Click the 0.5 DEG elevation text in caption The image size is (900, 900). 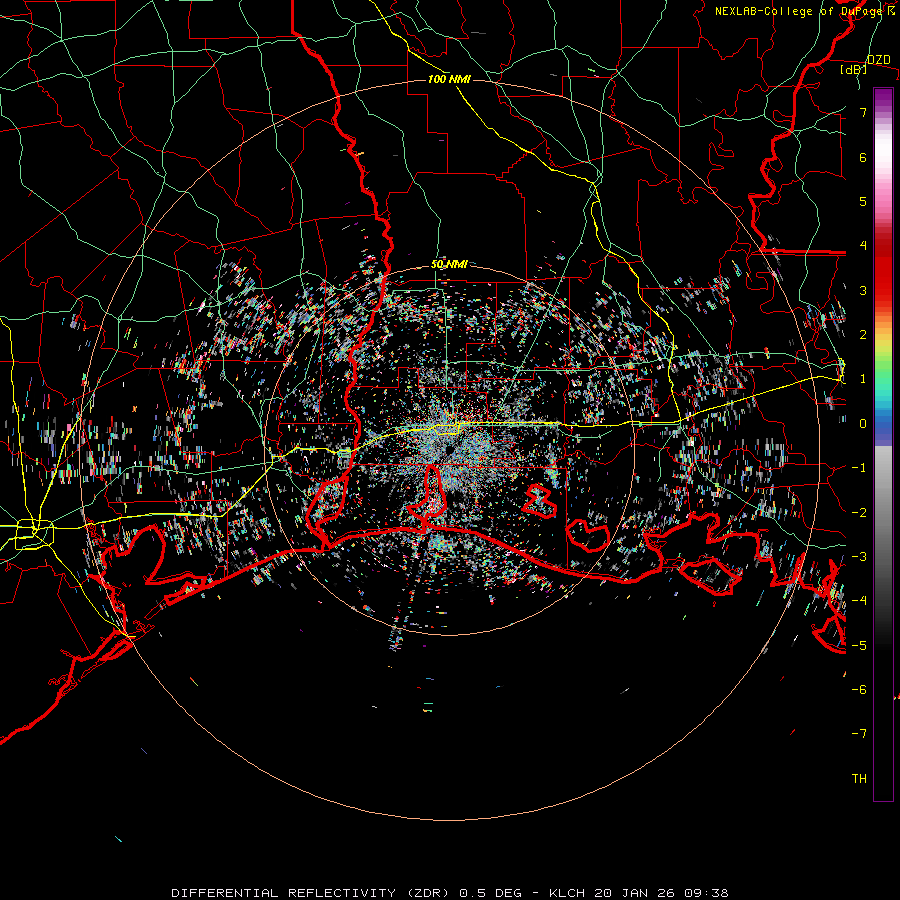(x=490, y=893)
